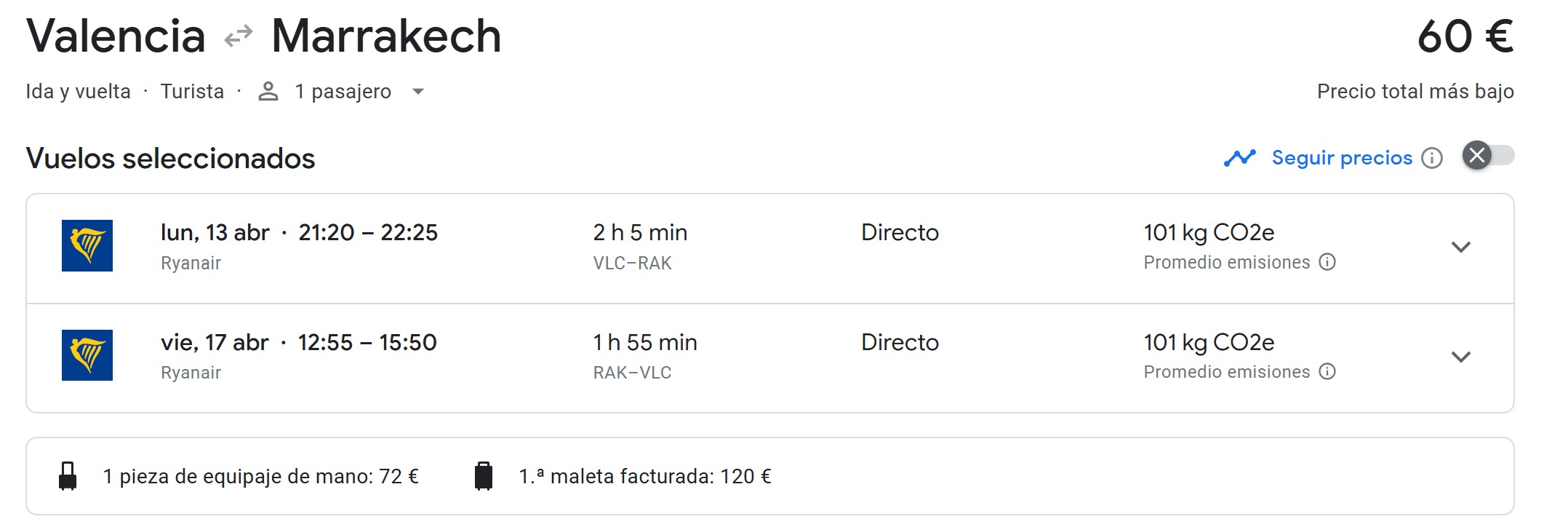Expand the vie, 17 abr flight details
The image size is (1568, 527).
coord(1460,357)
